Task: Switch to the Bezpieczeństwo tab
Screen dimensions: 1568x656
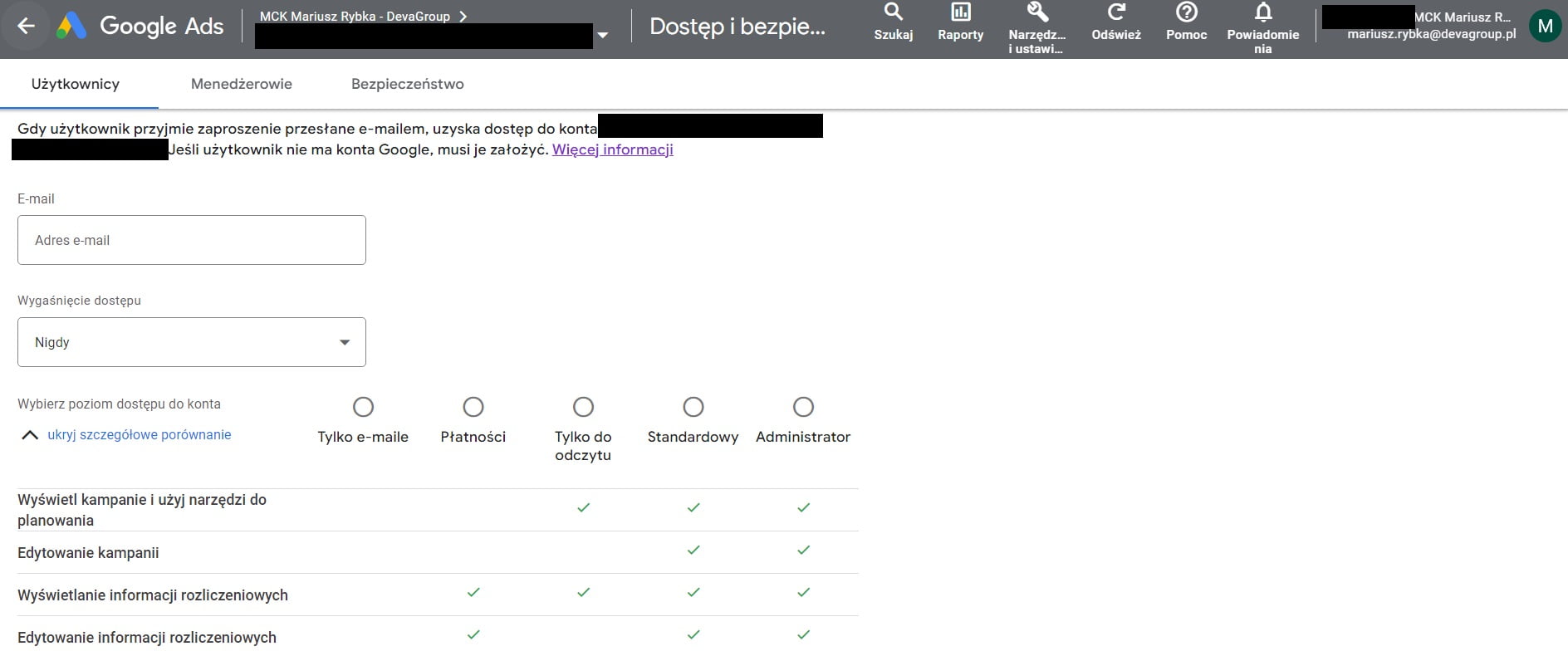Action: coord(407,84)
